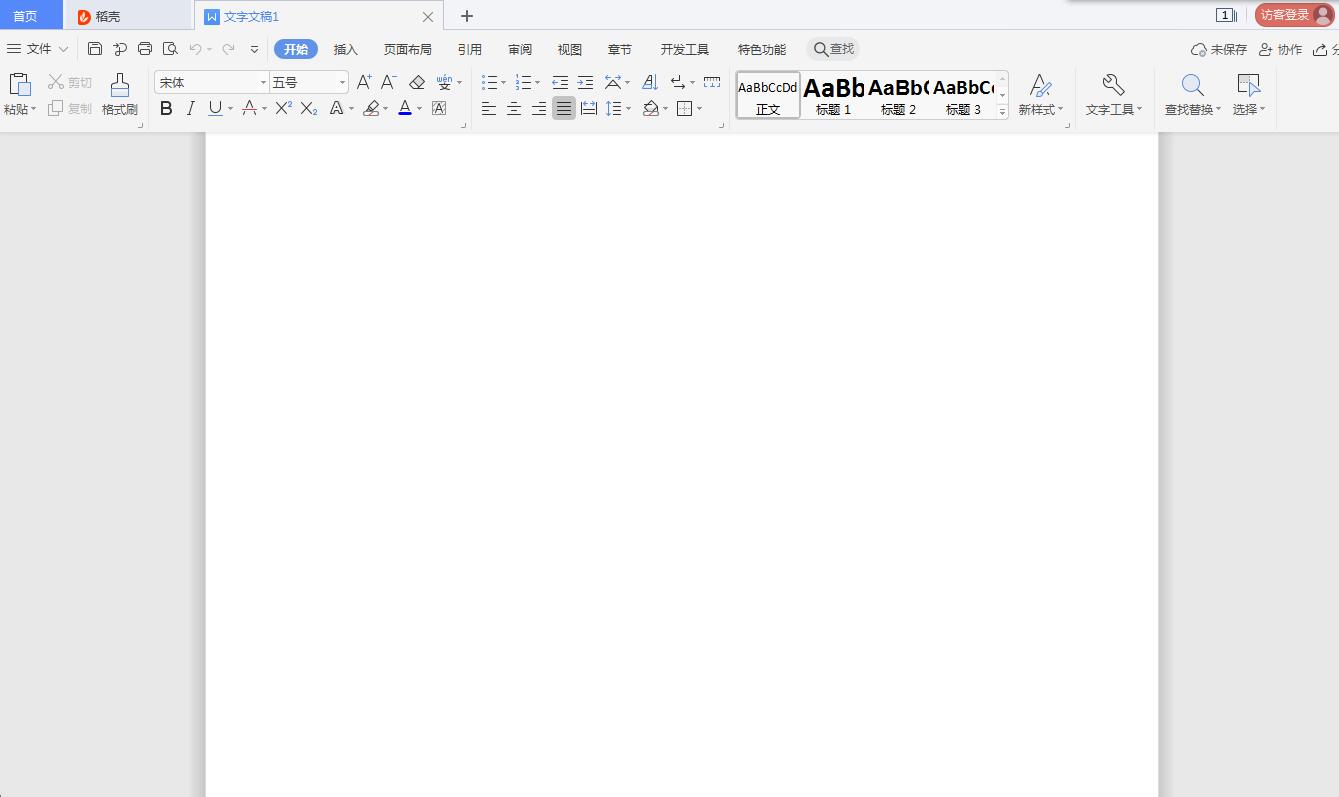Click the 查找 search box

click(x=834, y=49)
